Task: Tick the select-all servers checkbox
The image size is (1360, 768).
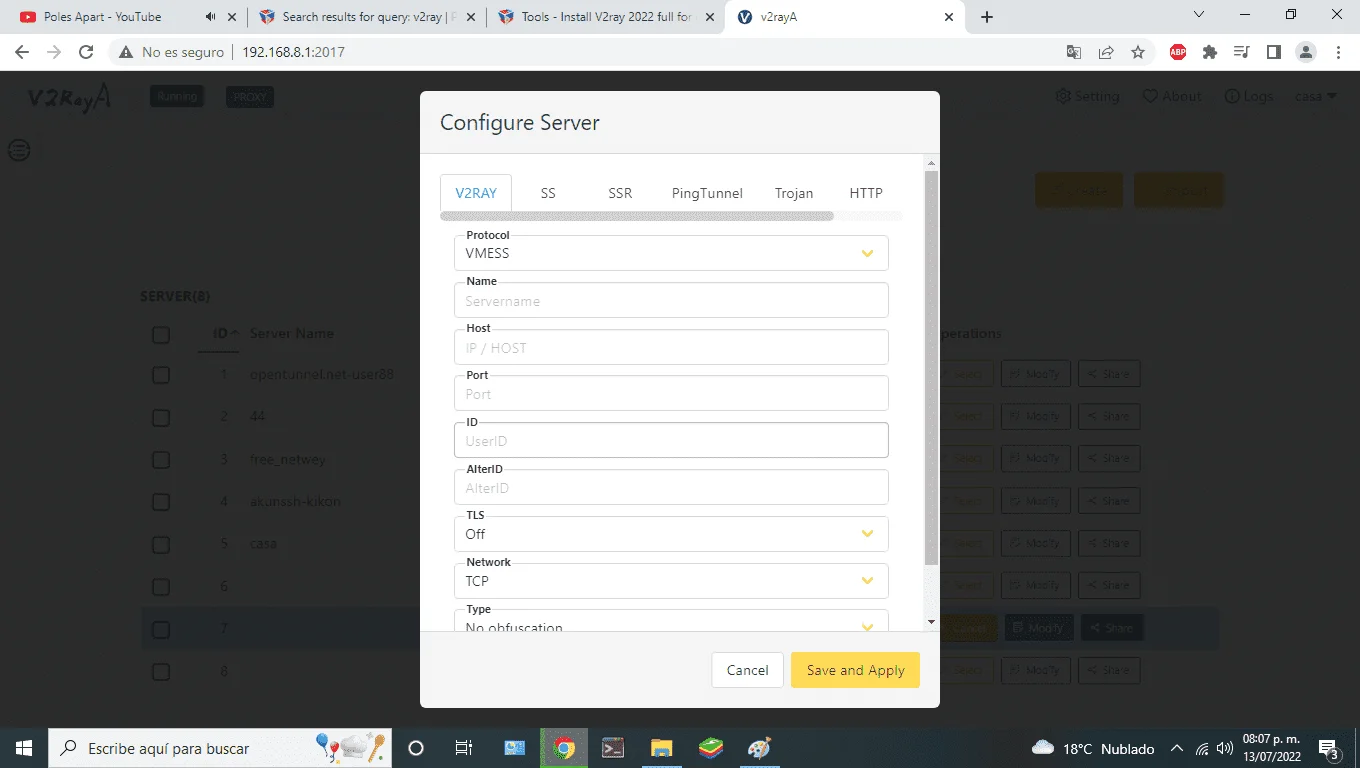Action: tap(161, 334)
